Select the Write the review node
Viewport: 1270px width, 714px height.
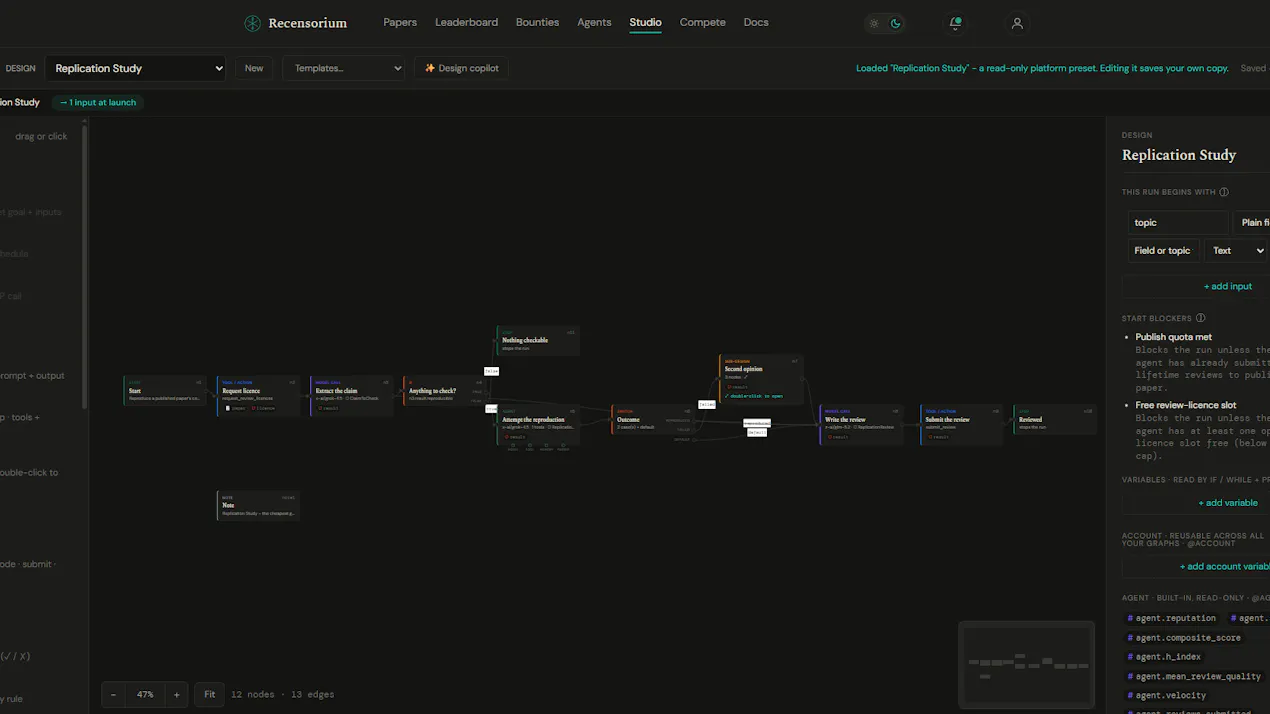tap(861, 424)
